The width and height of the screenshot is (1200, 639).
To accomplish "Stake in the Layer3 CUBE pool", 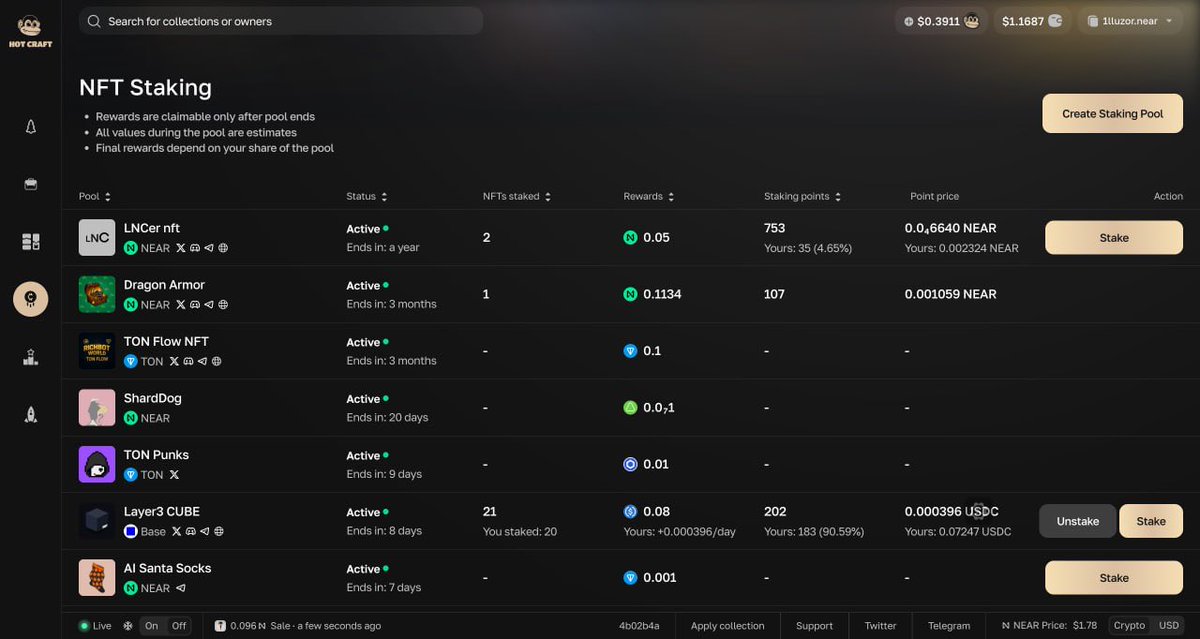I will coord(1151,521).
